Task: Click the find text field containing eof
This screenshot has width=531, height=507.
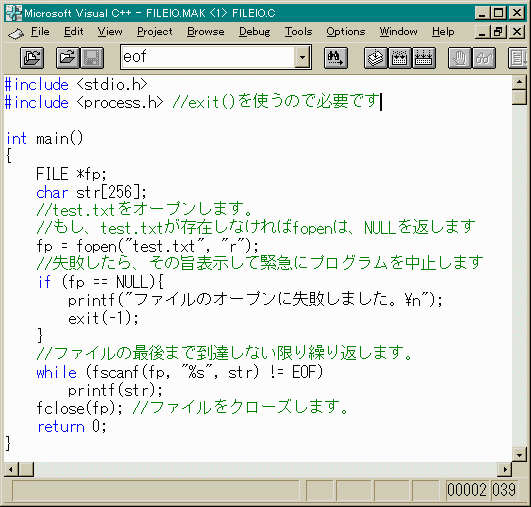Action: click(208, 57)
